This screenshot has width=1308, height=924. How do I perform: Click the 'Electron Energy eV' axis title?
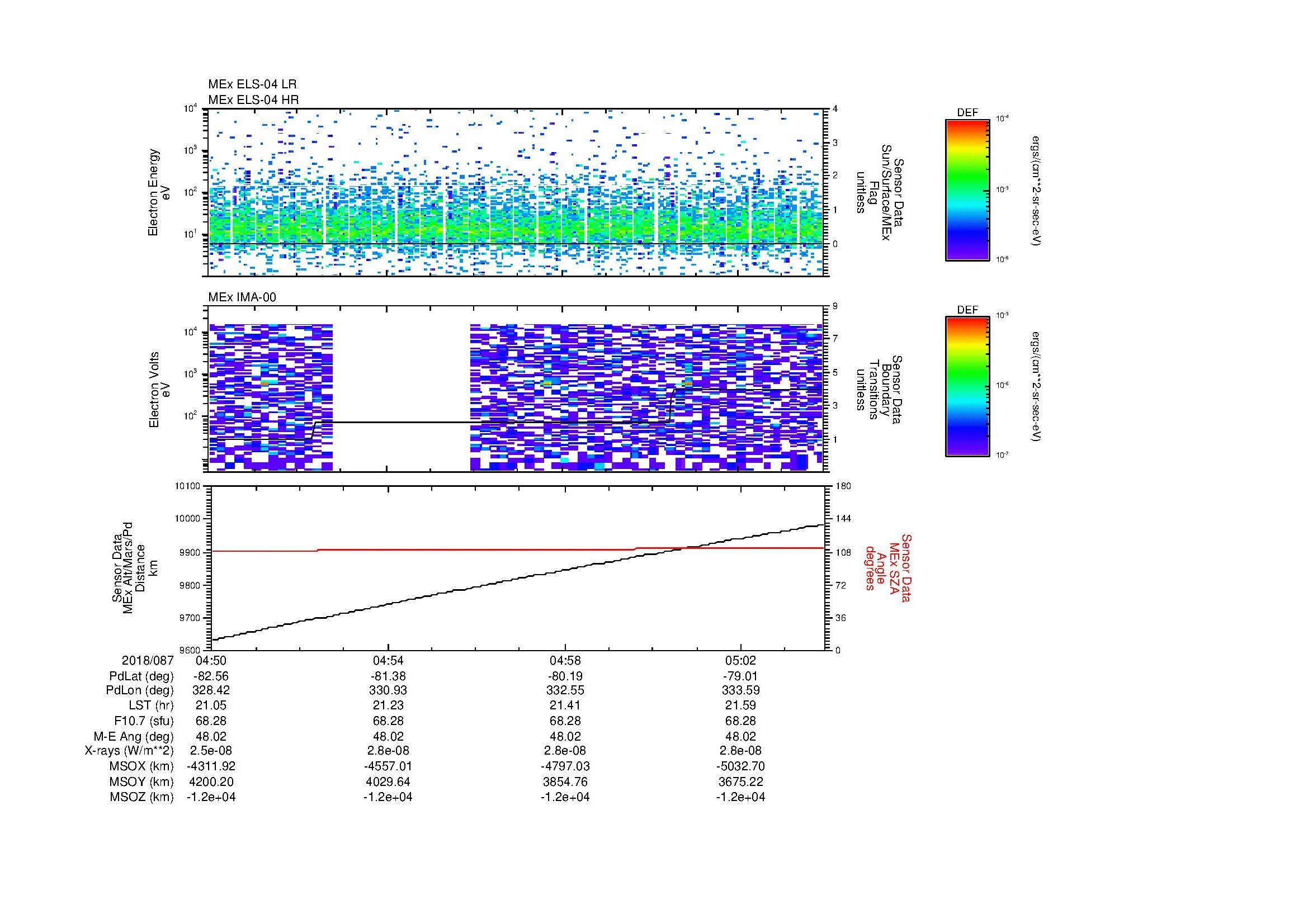[x=160, y=192]
